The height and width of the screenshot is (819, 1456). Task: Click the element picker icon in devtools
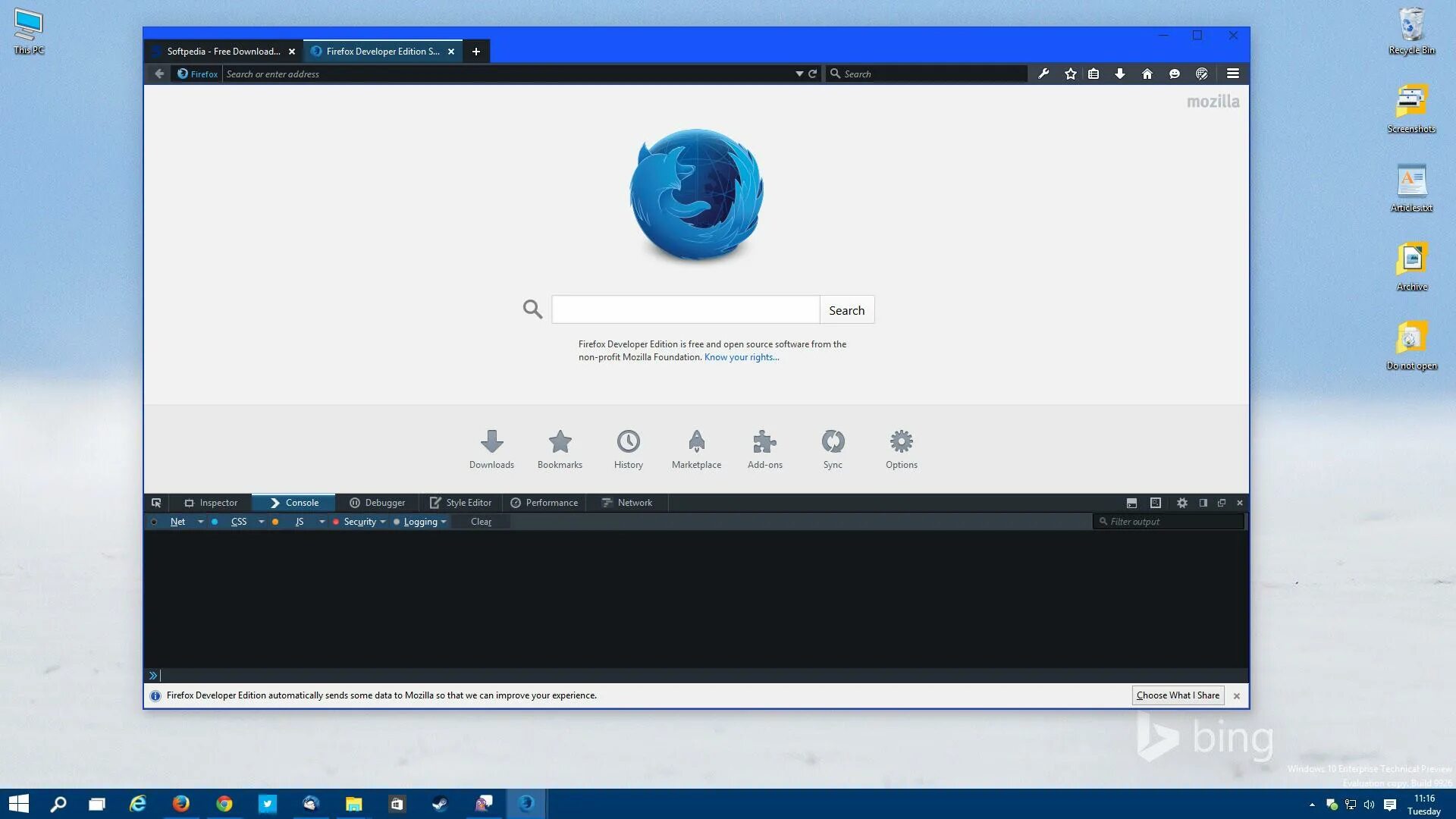[156, 503]
